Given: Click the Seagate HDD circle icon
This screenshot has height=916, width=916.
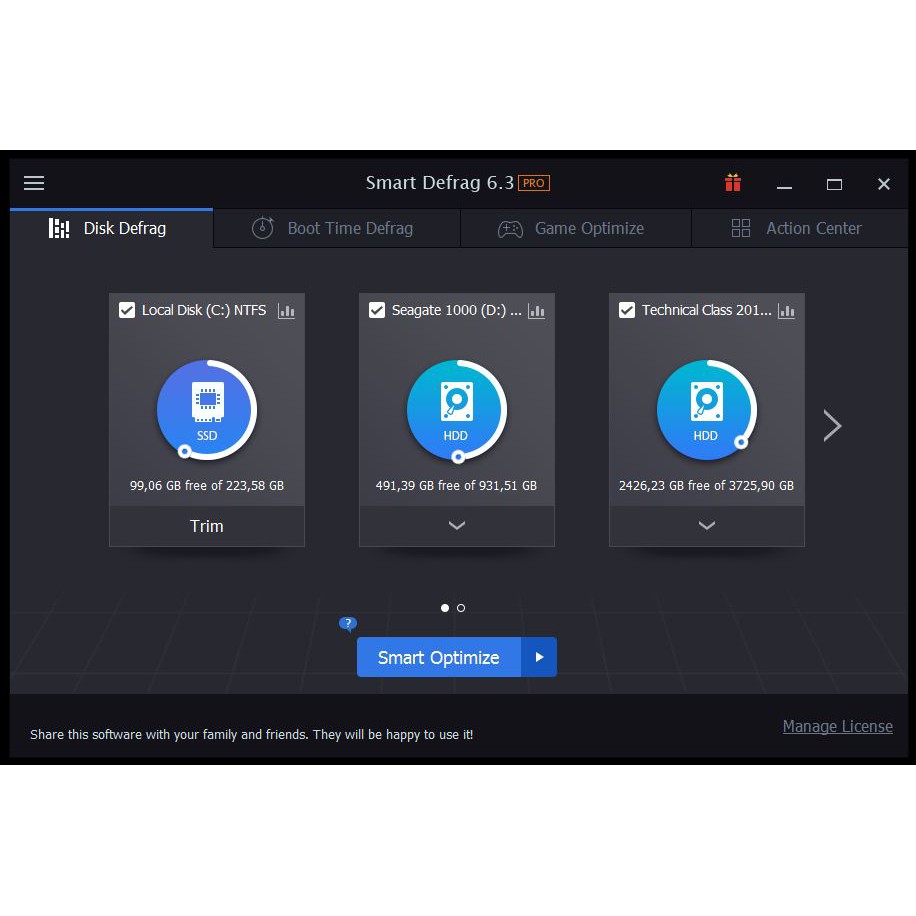Looking at the screenshot, I should tap(457, 410).
